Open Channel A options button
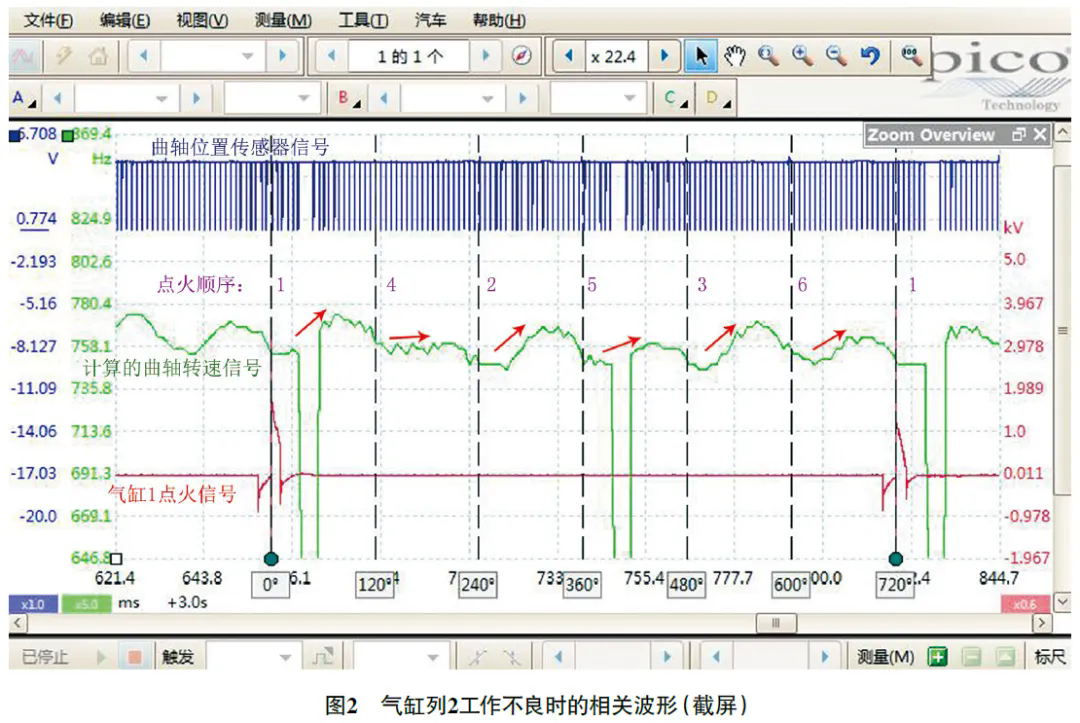This screenshot has height=723, width=1080. click(x=23, y=98)
